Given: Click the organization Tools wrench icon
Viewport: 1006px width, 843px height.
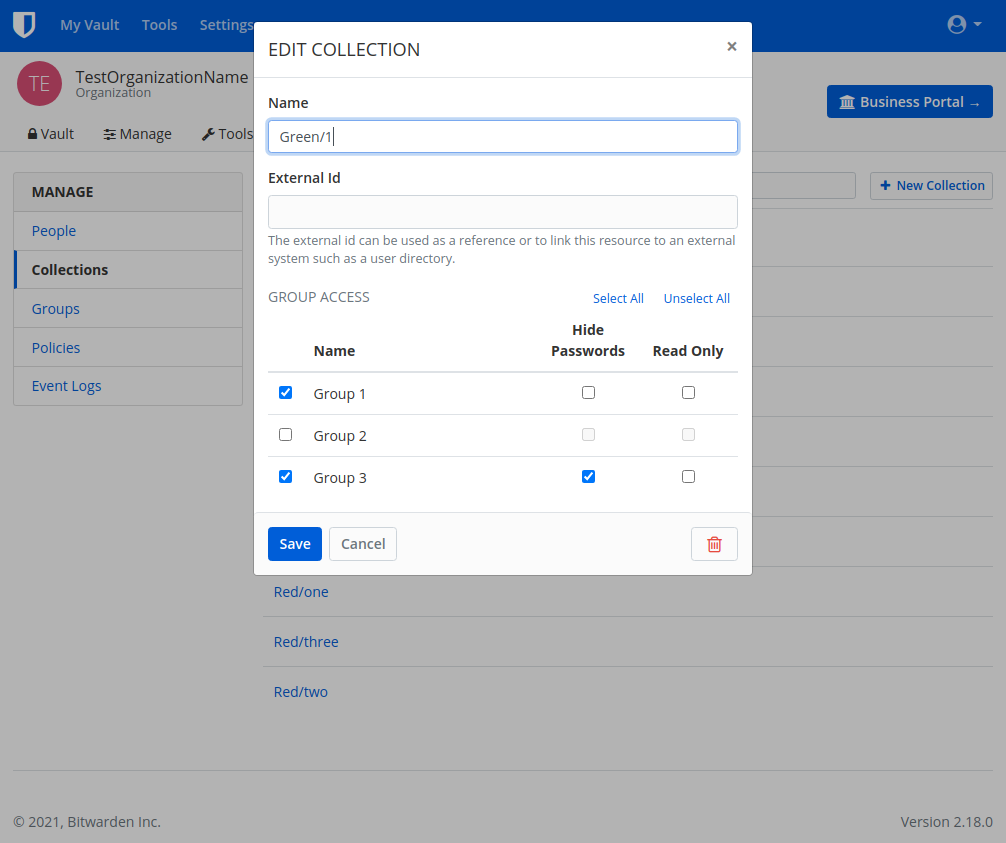Looking at the screenshot, I should 207,133.
